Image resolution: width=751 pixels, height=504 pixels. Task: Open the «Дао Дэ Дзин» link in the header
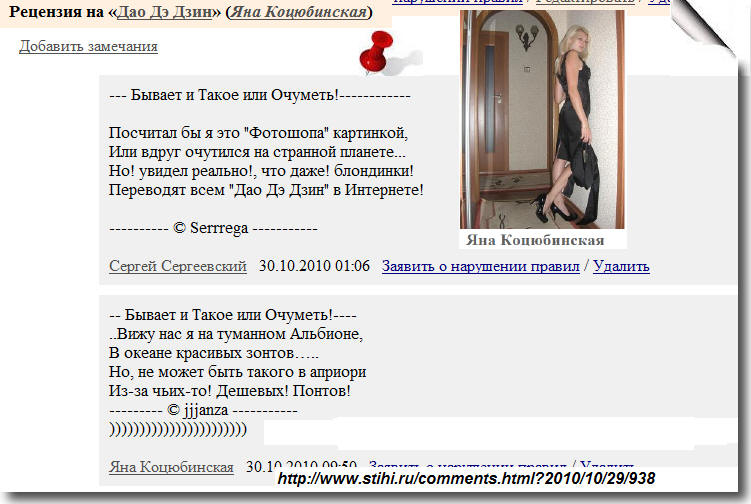click(x=165, y=11)
